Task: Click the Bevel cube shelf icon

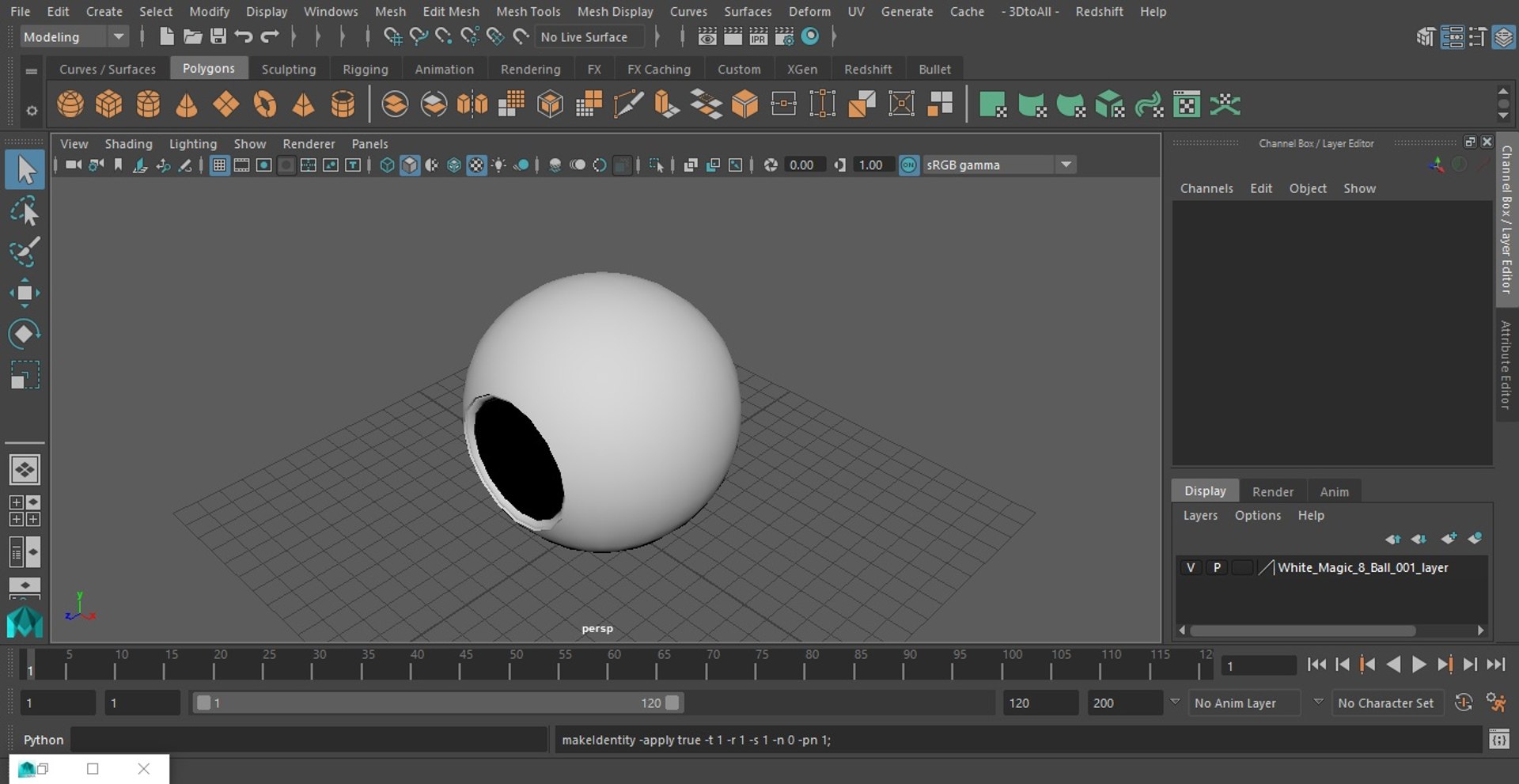Action: (744, 104)
